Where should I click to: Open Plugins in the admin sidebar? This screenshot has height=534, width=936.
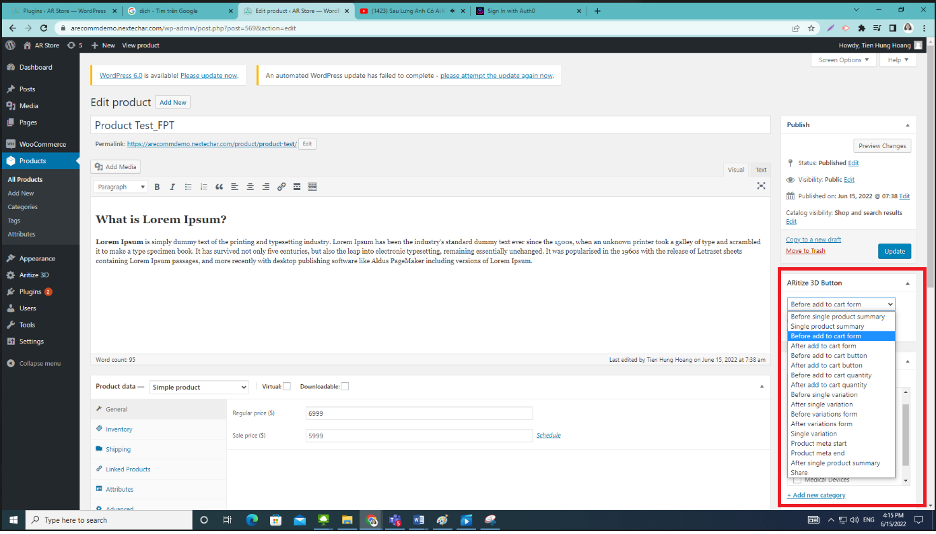point(39,292)
